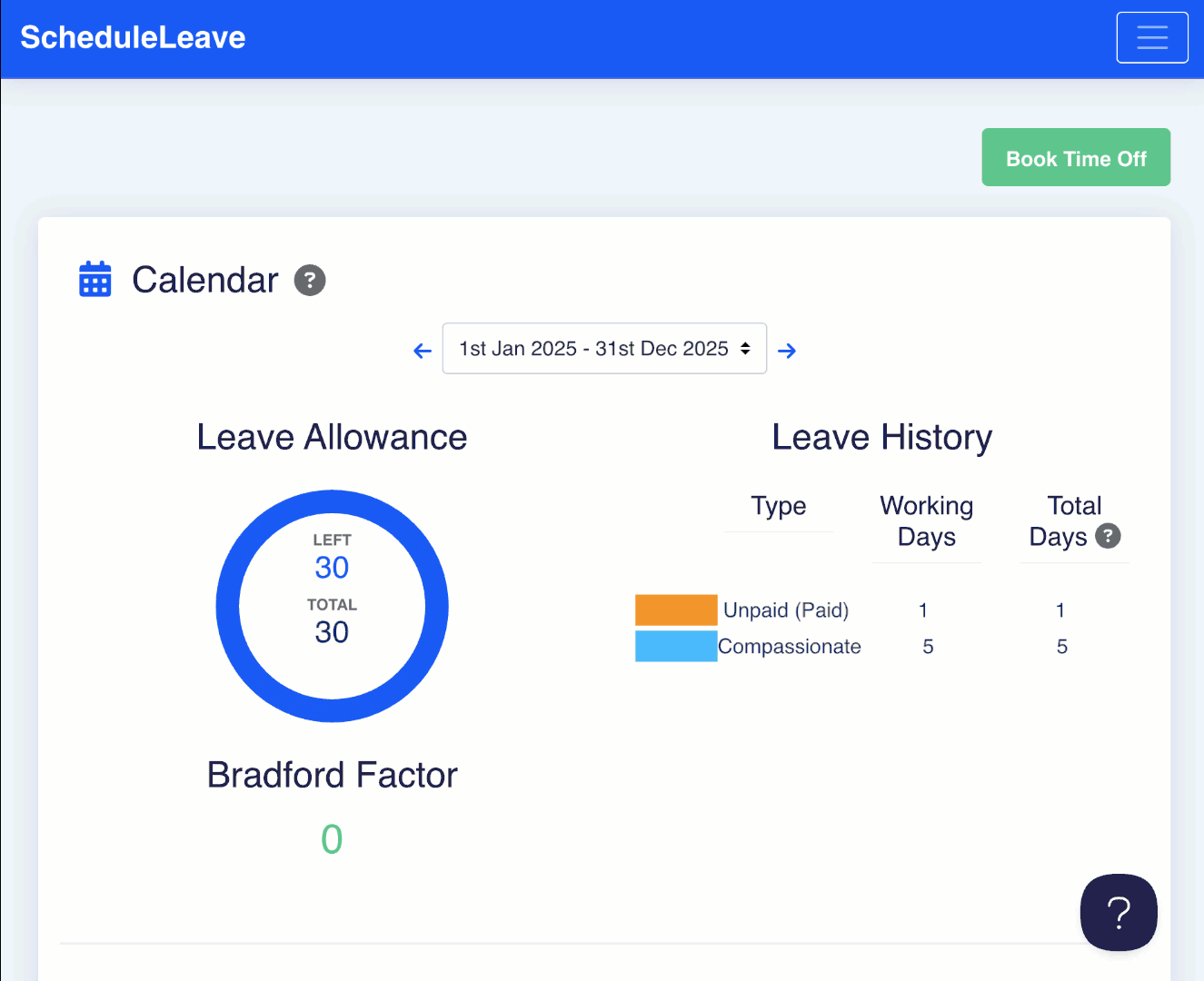Screen dimensions: 1204x981
Task: Go to next year with right arrow
Action: tap(787, 351)
